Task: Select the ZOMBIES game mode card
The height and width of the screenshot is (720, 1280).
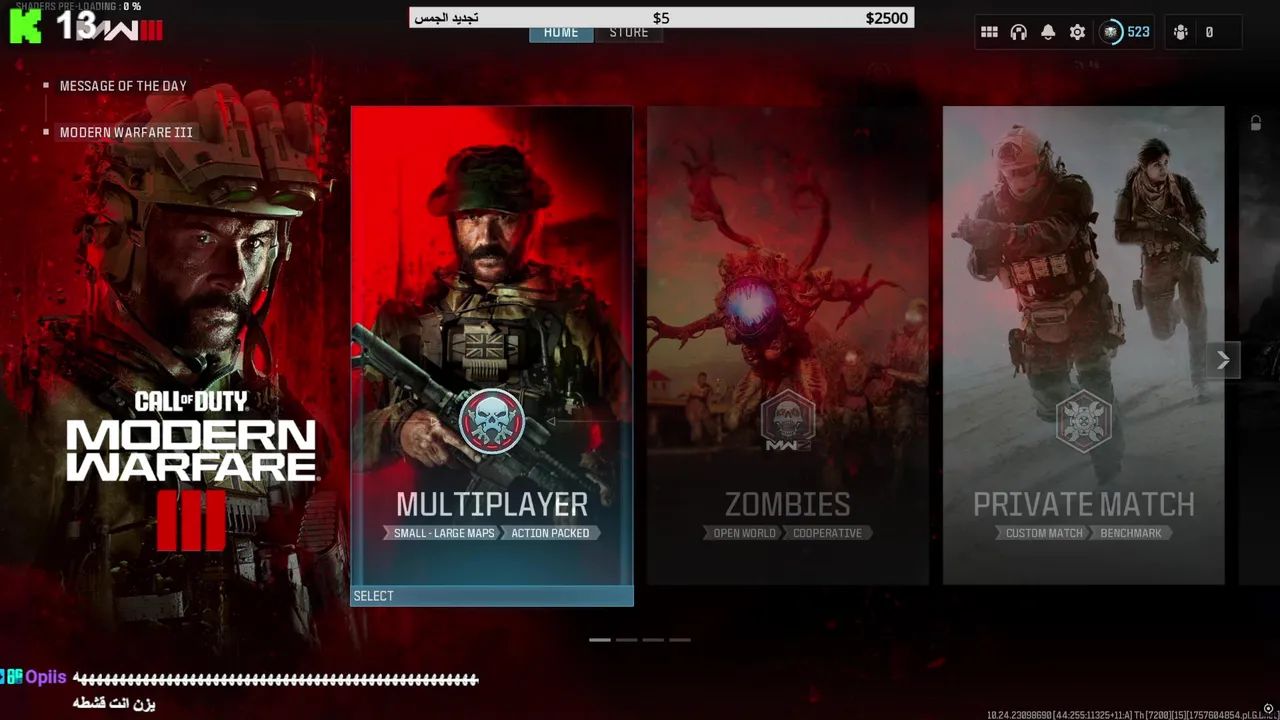Action: (x=787, y=345)
